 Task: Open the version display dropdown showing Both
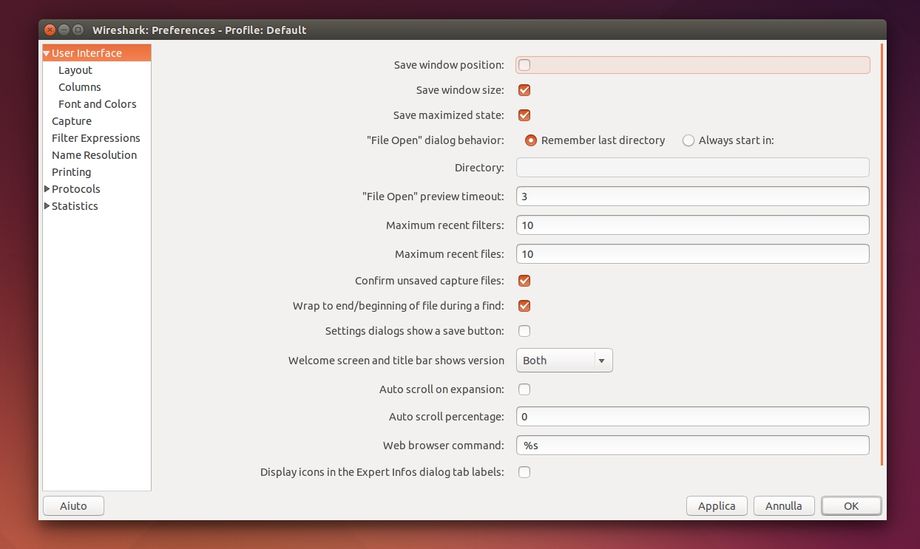point(564,360)
